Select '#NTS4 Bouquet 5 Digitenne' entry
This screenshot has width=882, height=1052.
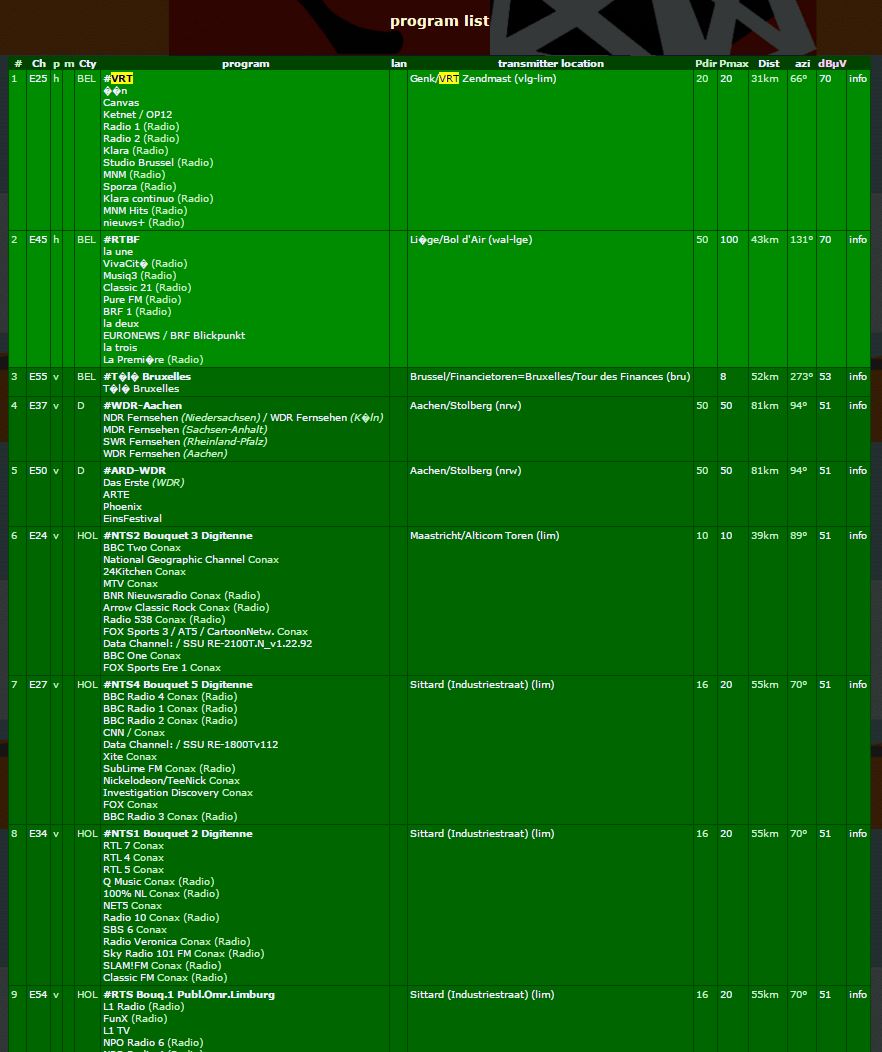pos(178,684)
